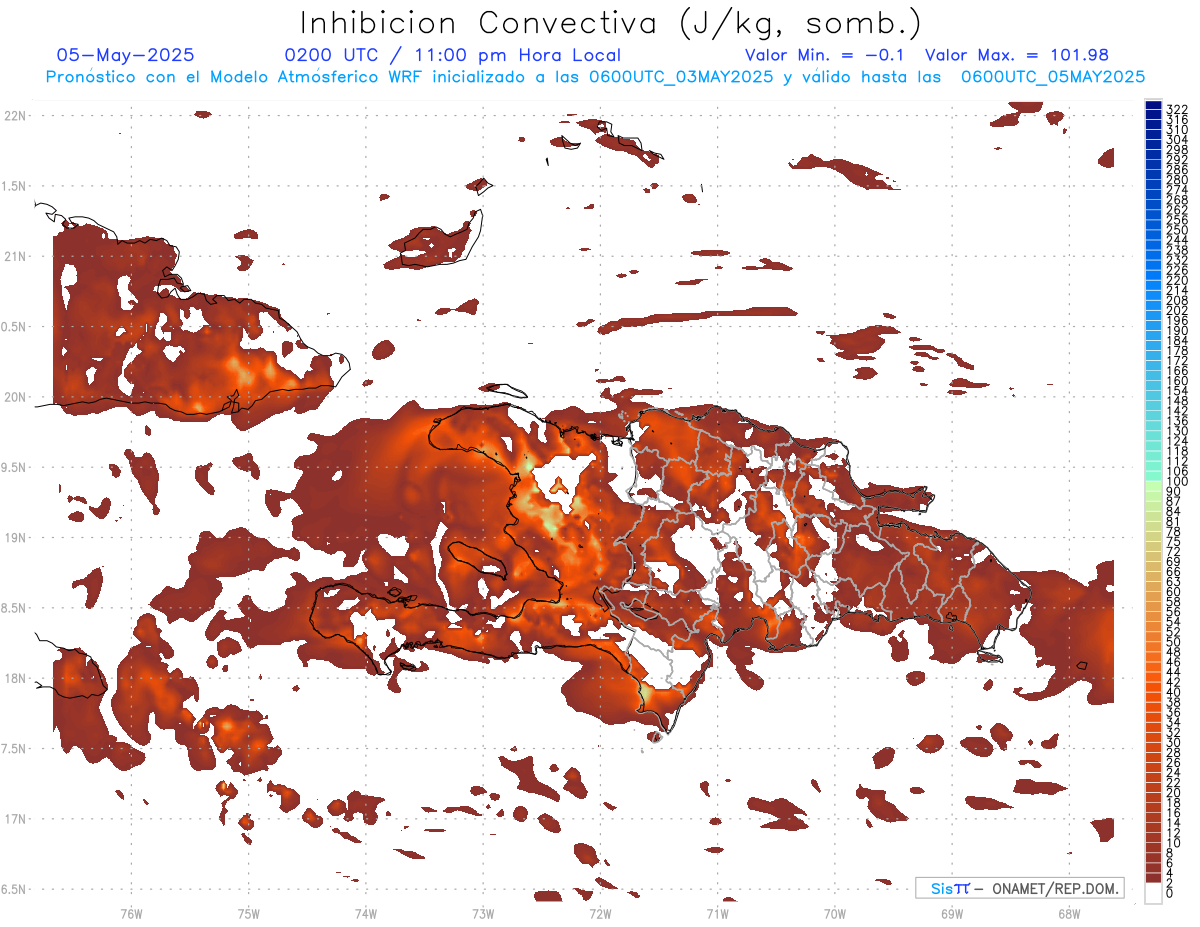Click "Pronóstico con el Modelo Atmósferico WRF" text
Image resolution: width=1200 pixels, height=927 pixels.
point(235,76)
